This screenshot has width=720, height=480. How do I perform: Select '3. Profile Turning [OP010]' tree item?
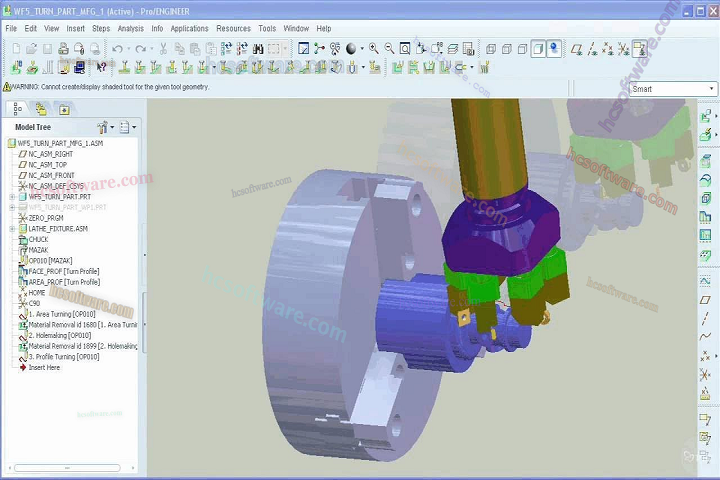[x=64, y=357]
